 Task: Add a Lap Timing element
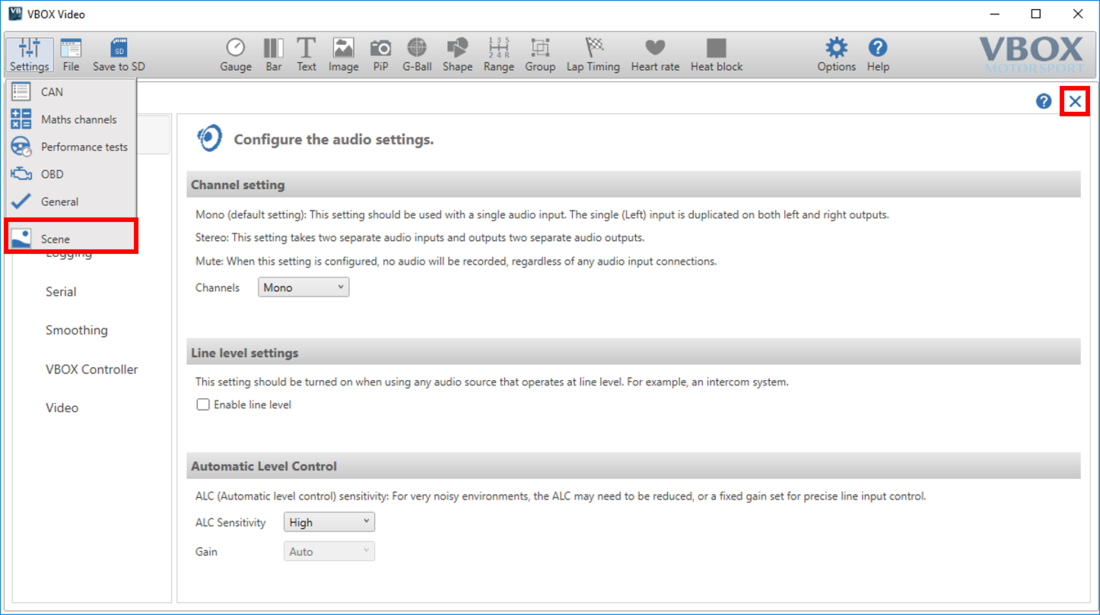coord(593,55)
